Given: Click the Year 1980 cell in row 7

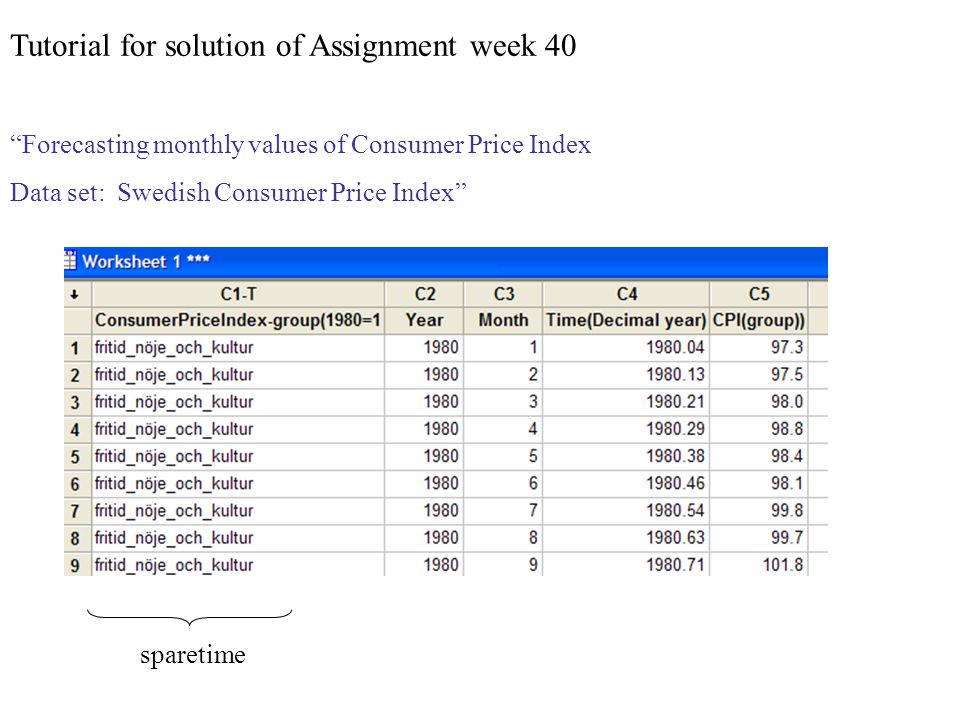Looking at the screenshot, I should [x=425, y=511].
